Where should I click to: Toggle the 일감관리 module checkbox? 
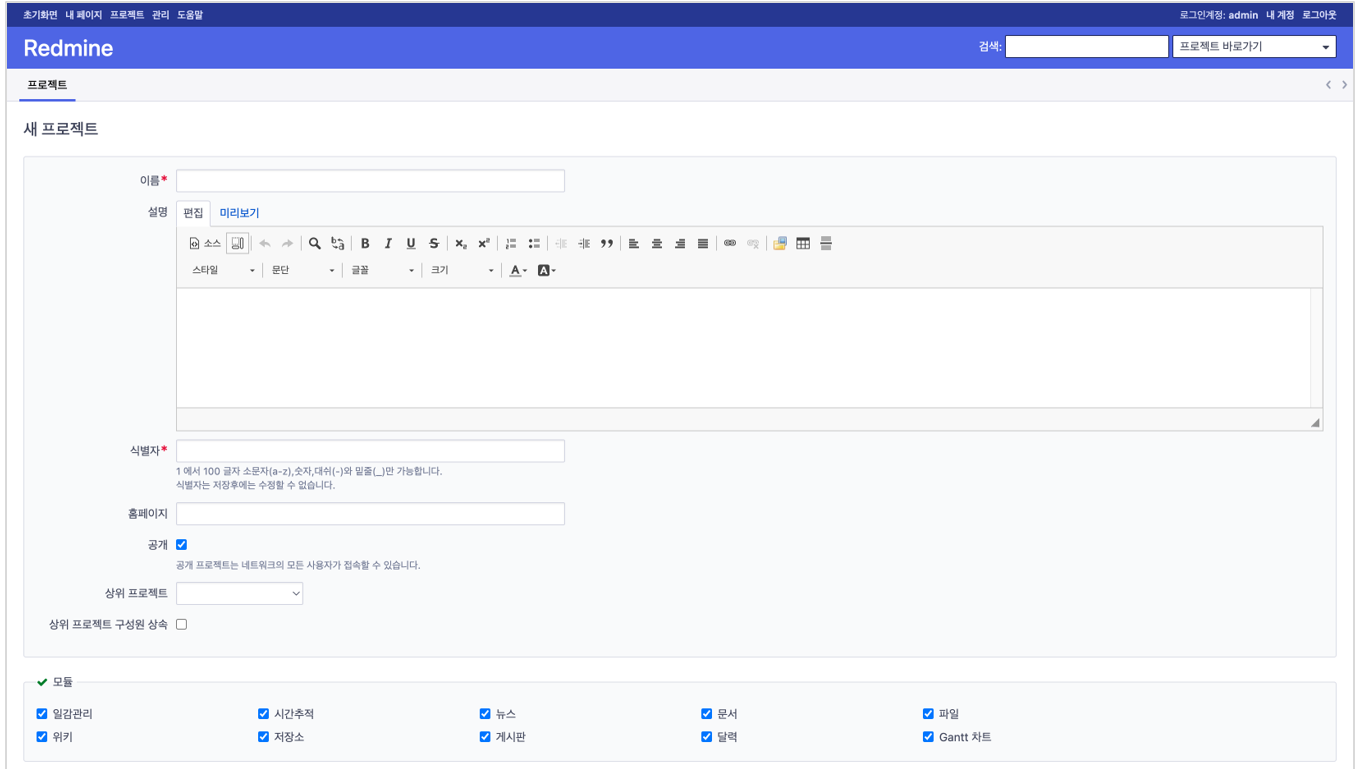point(42,714)
